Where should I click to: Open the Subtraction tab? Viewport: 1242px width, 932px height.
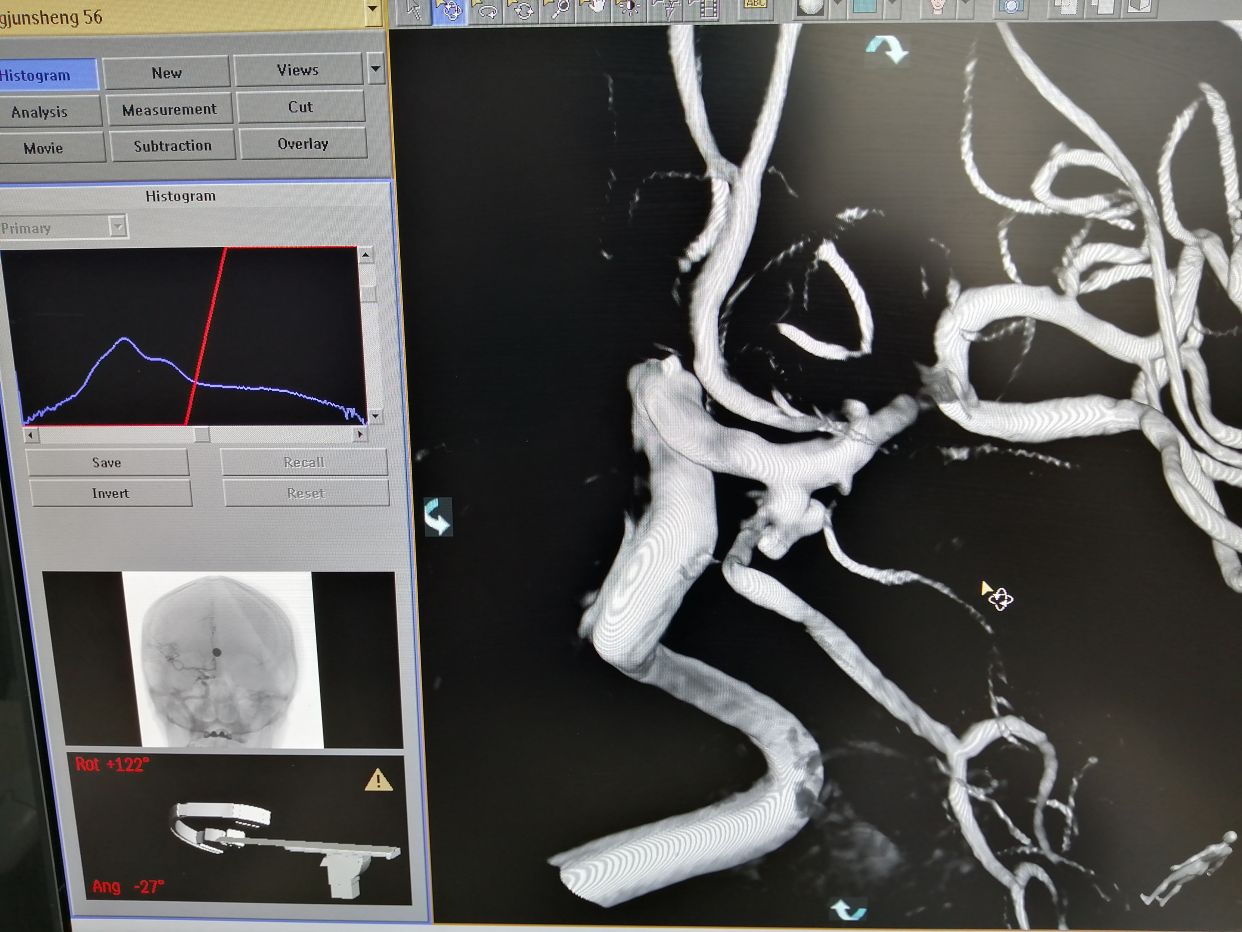pyautogui.click(x=172, y=145)
